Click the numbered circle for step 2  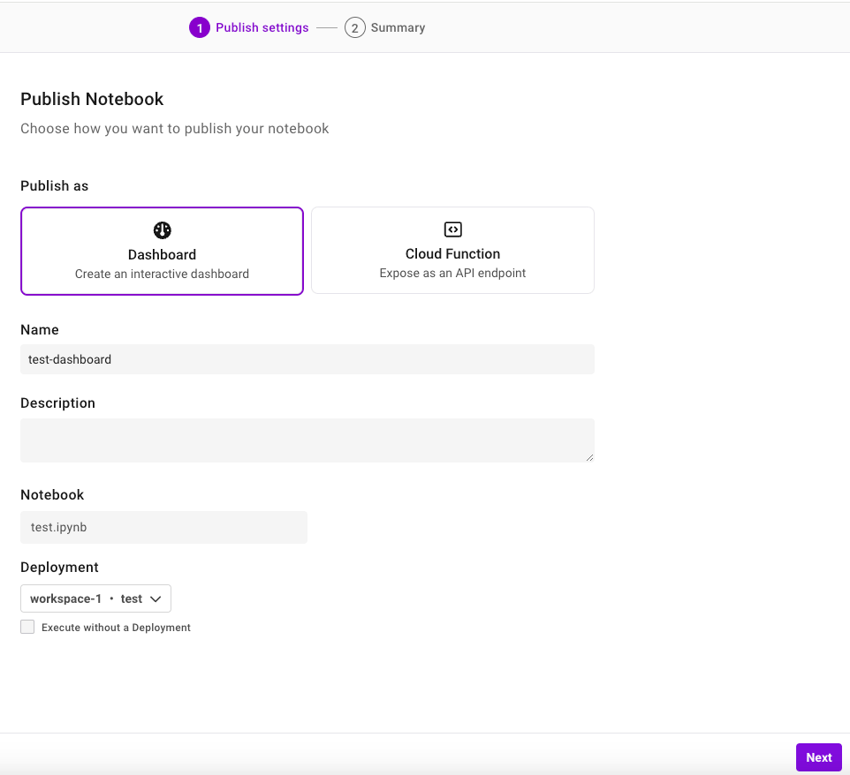[x=356, y=27]
